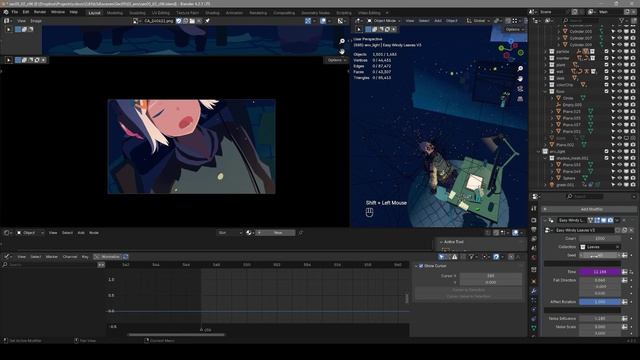Open the Render menu

point(40,12)
